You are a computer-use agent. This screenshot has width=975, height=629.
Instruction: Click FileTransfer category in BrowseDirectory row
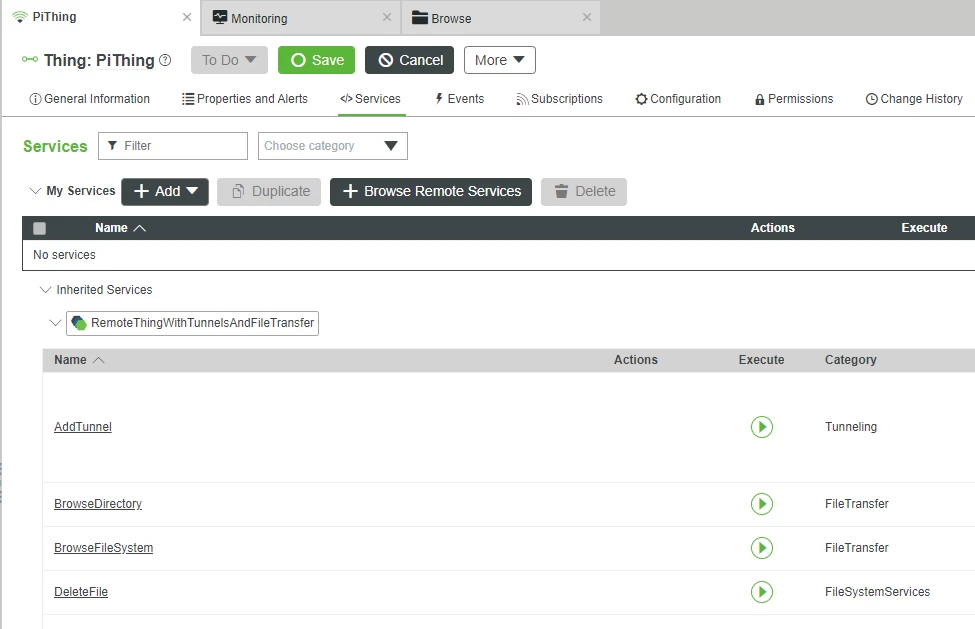(857, 503)
